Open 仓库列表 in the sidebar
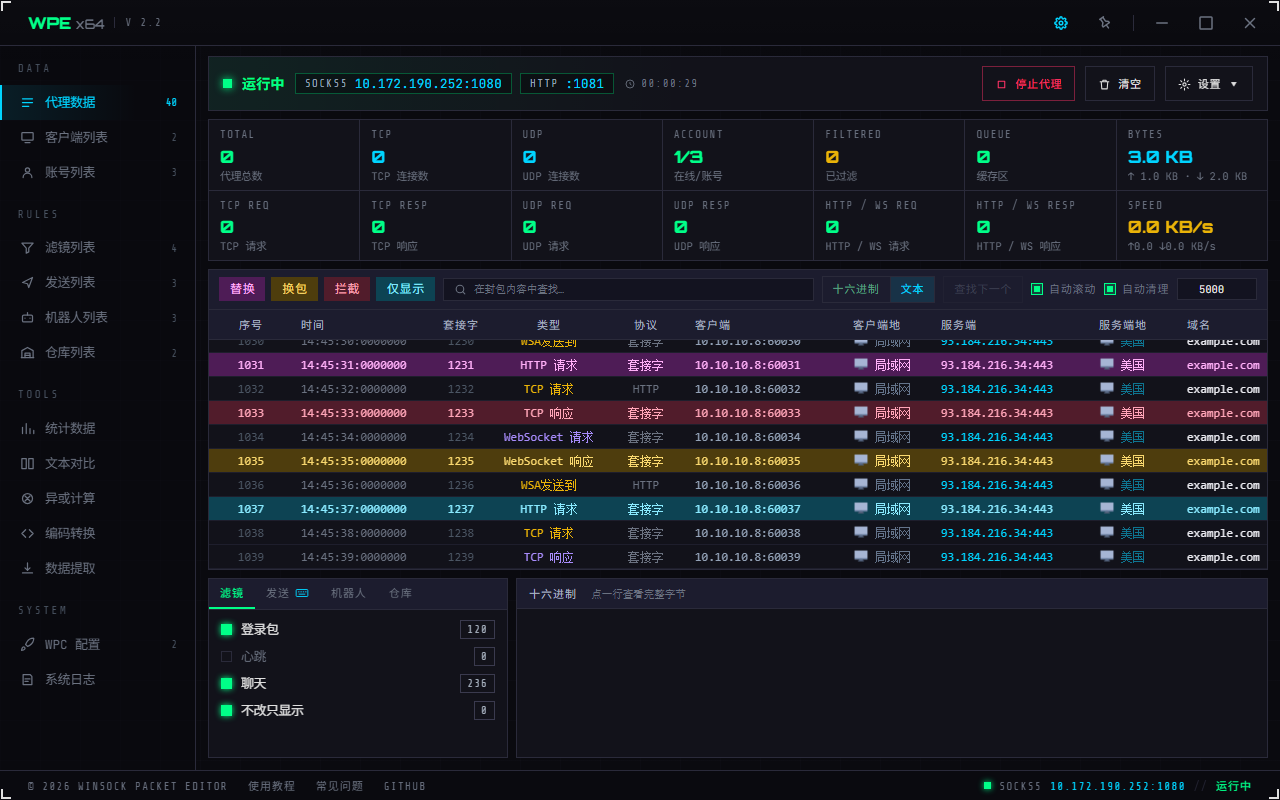The image size is (1280, 800). pyautogui.click(x=97, y=352)
